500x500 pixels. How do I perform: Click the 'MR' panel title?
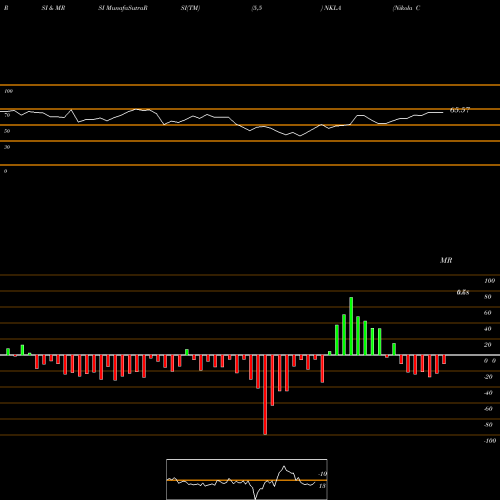coord(446,260)
